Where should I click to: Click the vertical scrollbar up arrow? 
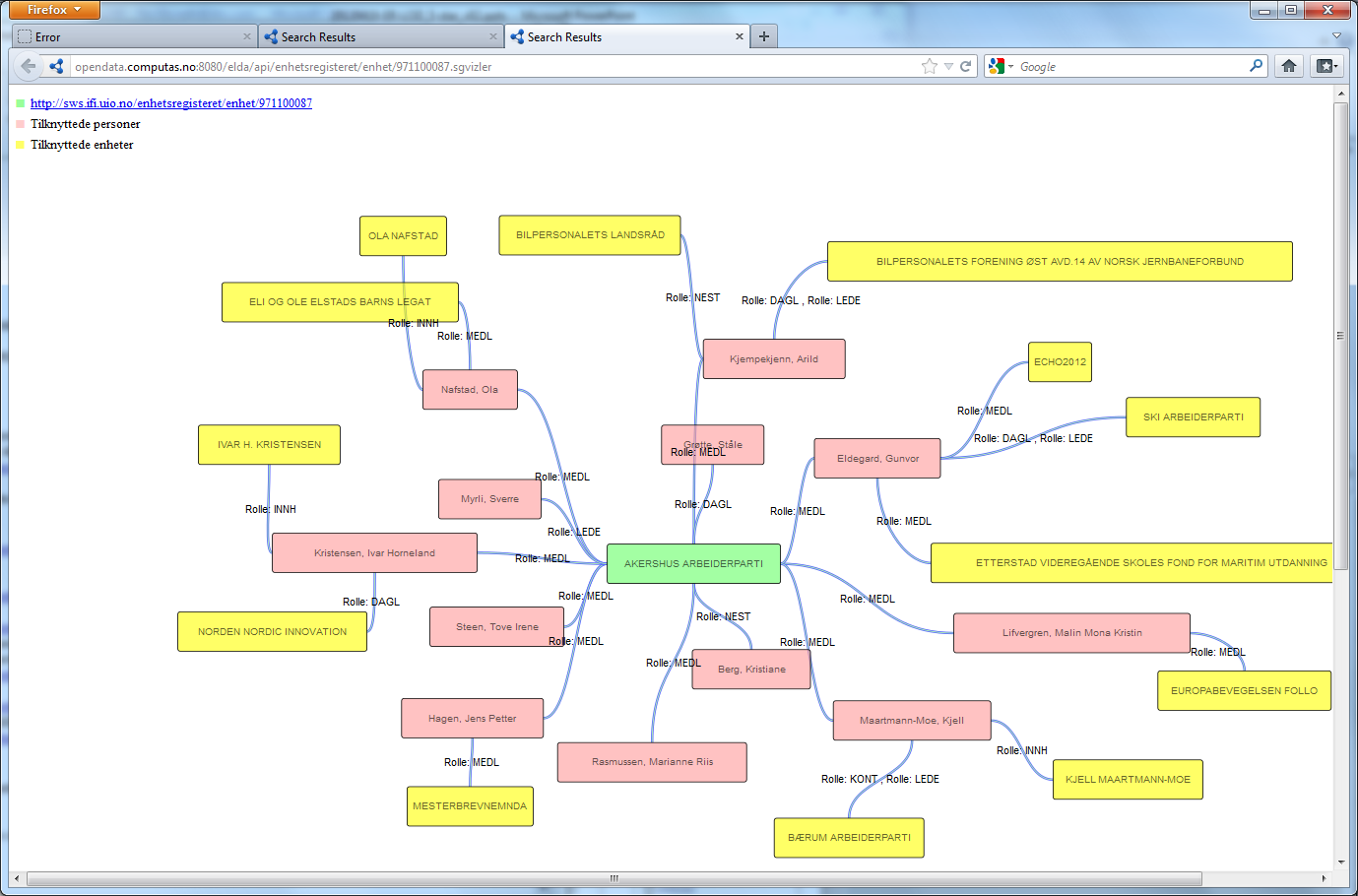[x=1340, y=94]
